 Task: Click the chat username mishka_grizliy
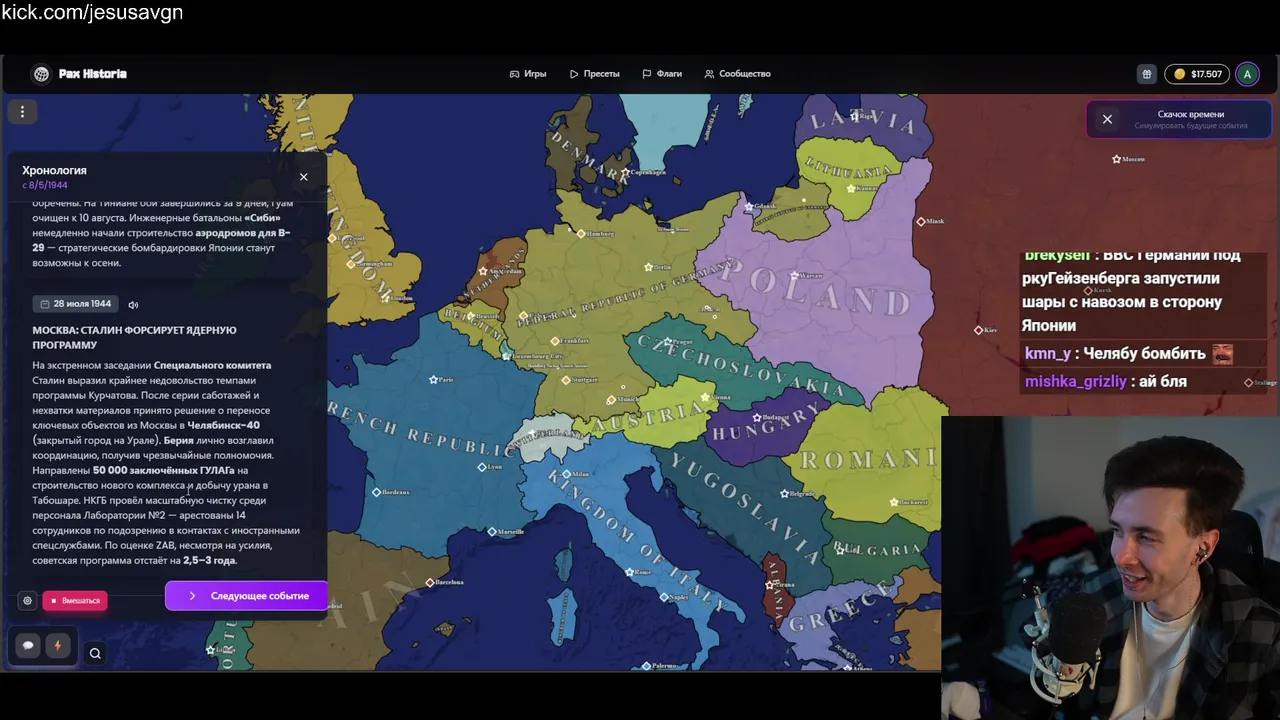(1075, 381)
